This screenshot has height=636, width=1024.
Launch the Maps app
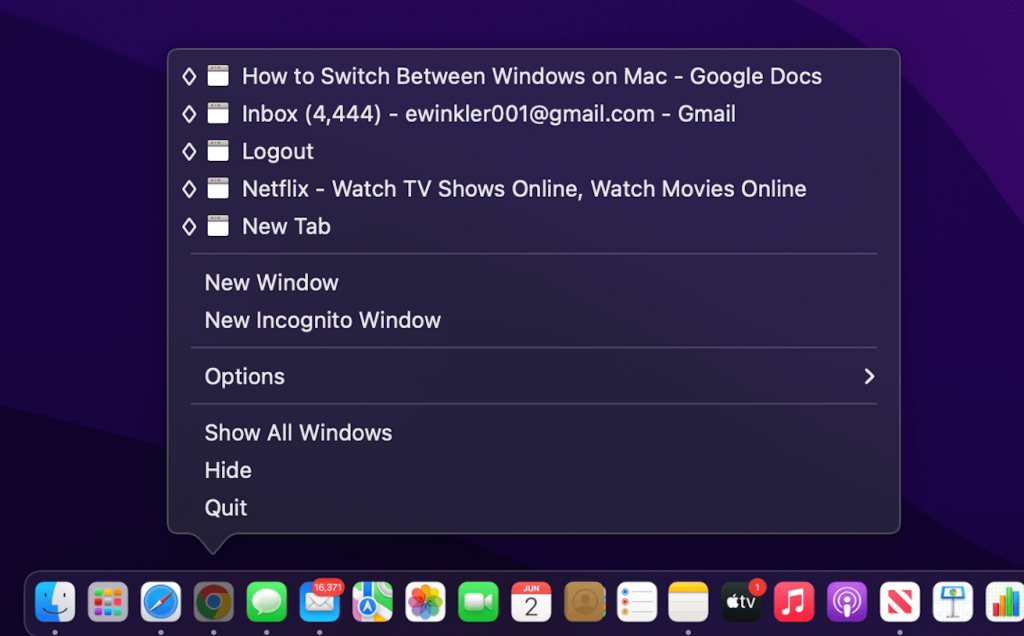pos(372,601)
